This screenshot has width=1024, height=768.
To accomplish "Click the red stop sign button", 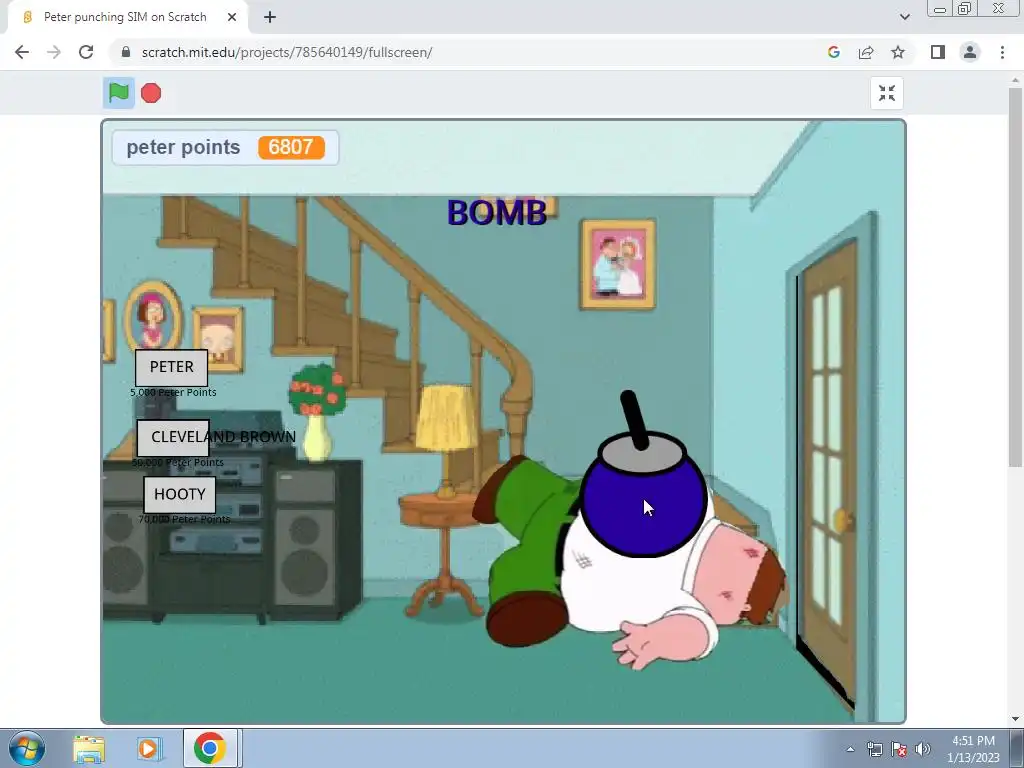I will [x=151, y=93].
